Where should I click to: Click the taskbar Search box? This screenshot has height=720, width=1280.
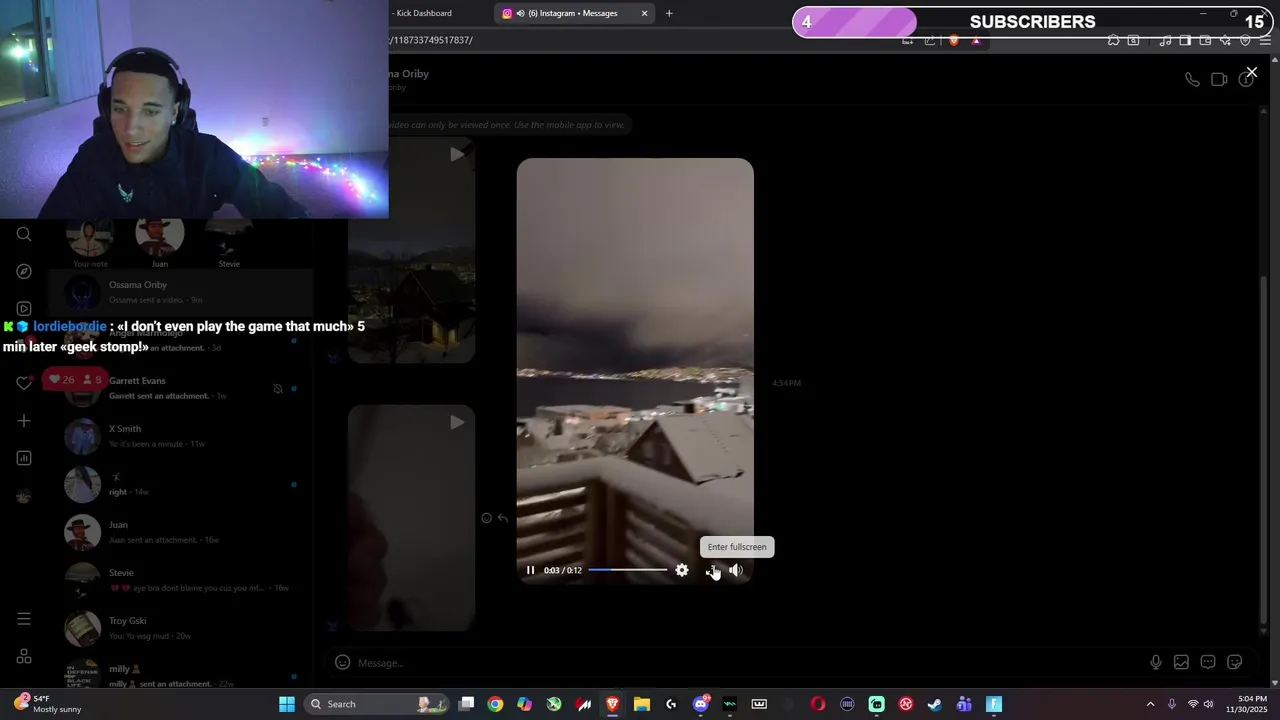(377, 704)
